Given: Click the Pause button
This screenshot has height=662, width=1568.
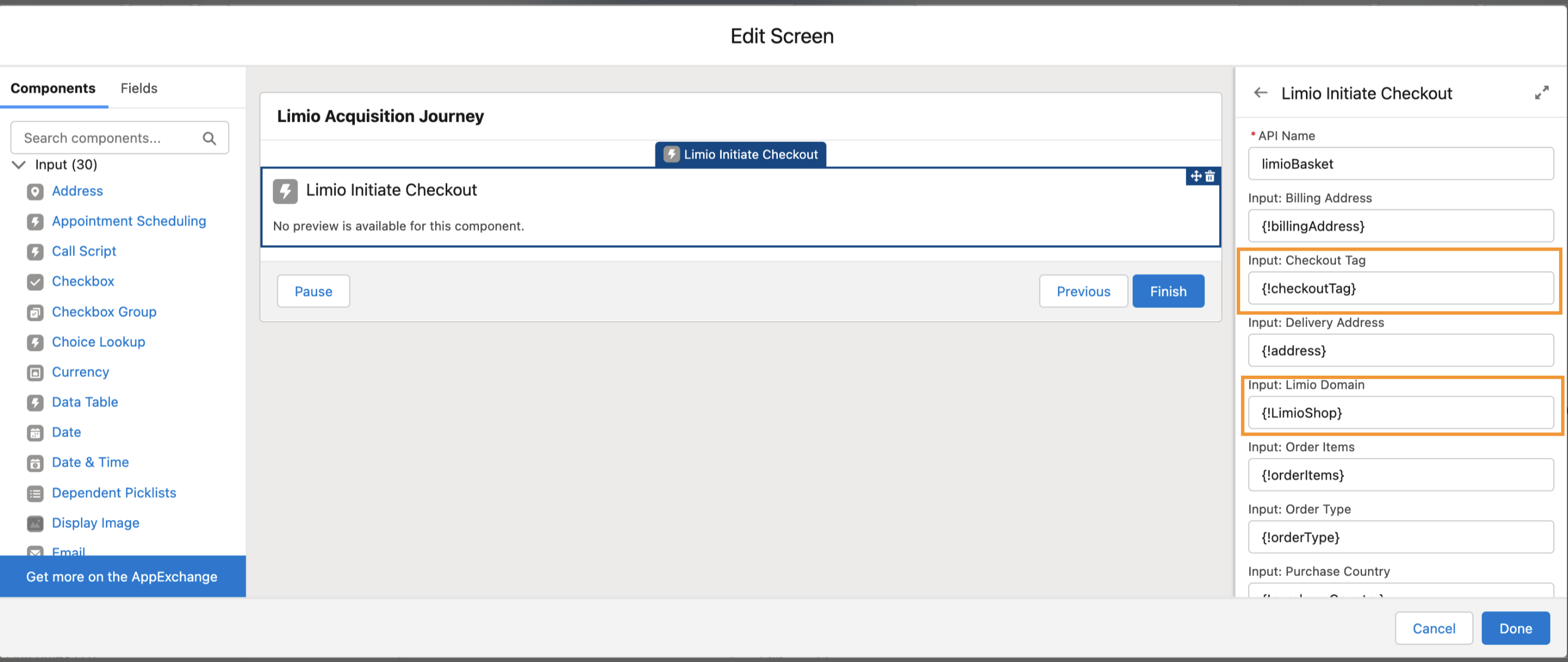Looking at the screenshot, I should tap(314, 291).
